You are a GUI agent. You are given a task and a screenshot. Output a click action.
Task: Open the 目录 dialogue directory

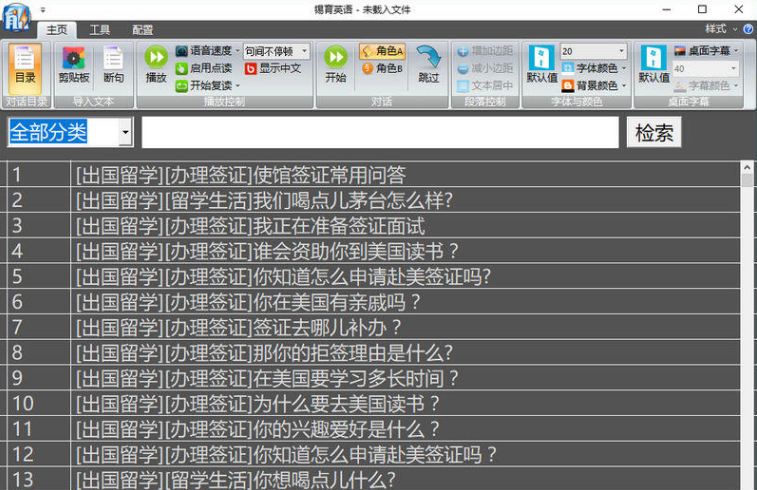[25, 68]
